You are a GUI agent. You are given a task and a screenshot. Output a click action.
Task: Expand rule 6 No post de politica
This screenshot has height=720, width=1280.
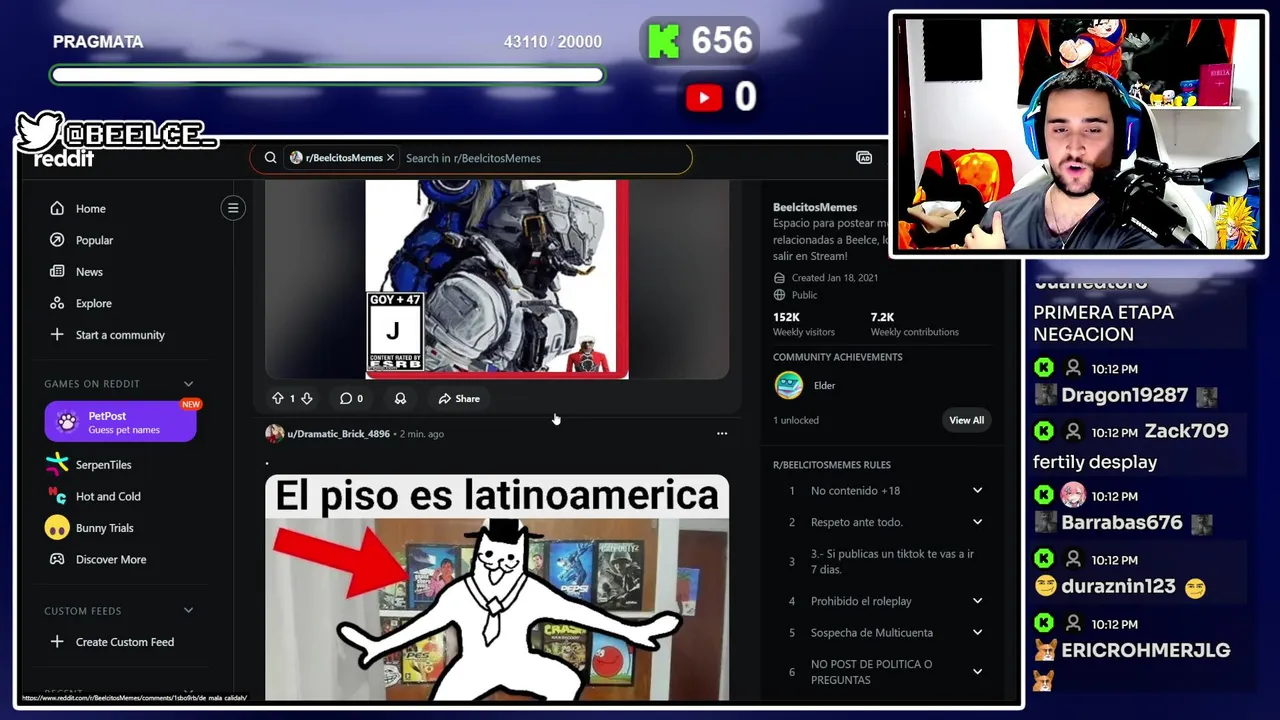[x=977, y=672]
